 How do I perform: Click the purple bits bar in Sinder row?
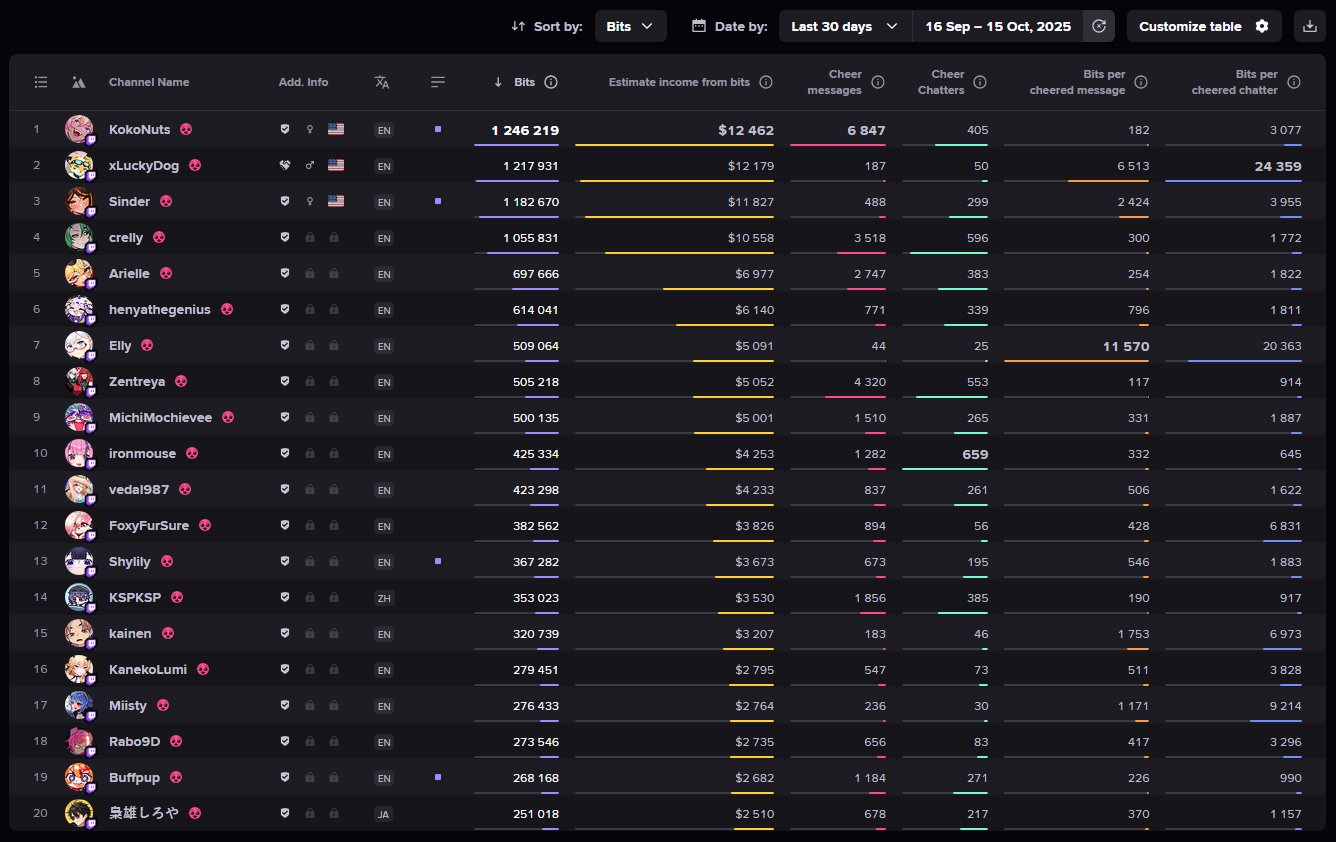[516, 217]
